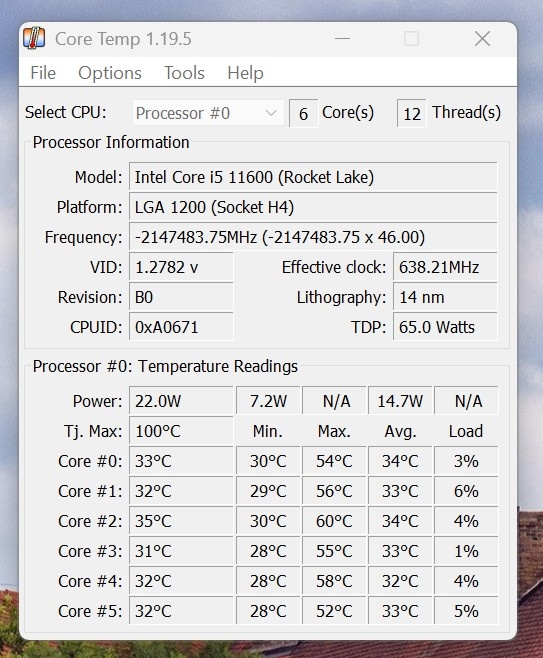
Task: Click the Core Temp thermometer app icon
Action: (34, 39)
